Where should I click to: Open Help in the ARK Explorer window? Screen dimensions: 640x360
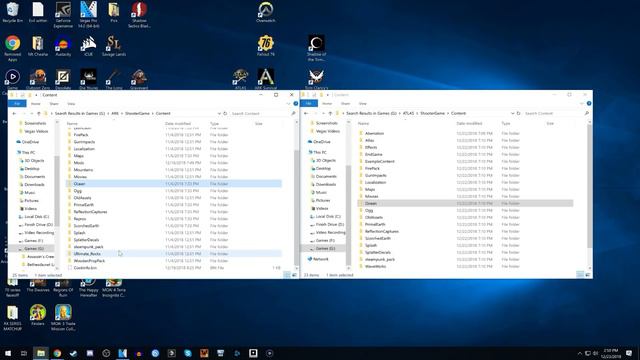296,104
